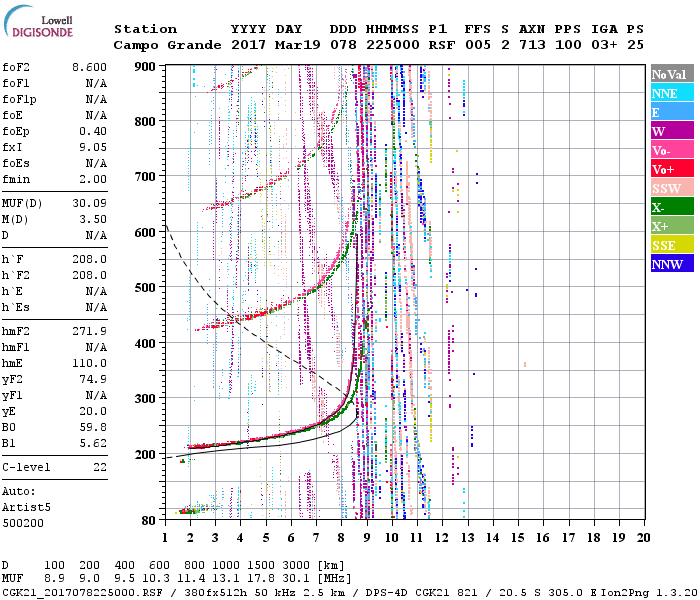Click the day number 078
The width and height of the screenshot is (700, 600).
343,45
